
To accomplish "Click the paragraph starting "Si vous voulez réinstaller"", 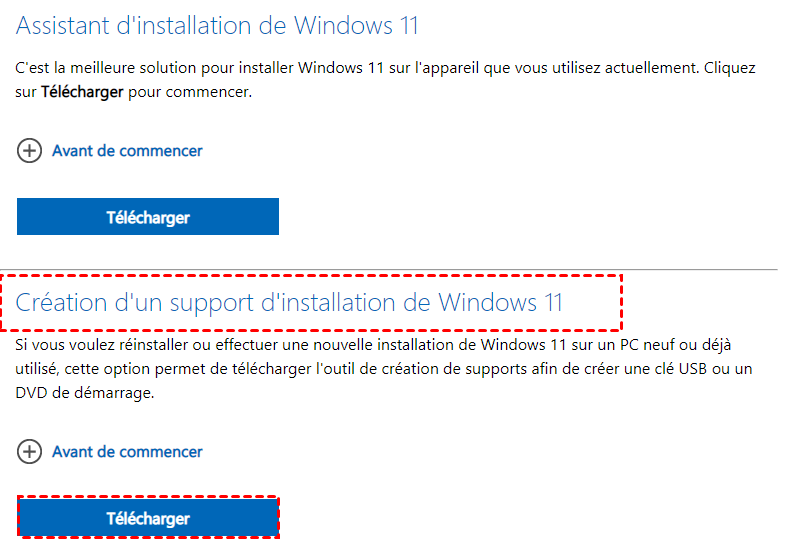I will coord(385,369).
